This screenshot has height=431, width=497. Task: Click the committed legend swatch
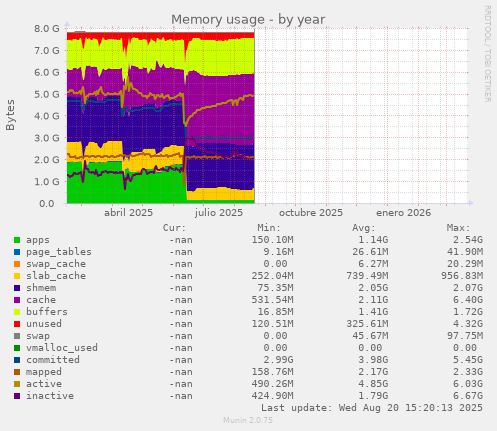pyautogui.click(x=17, y=360)
